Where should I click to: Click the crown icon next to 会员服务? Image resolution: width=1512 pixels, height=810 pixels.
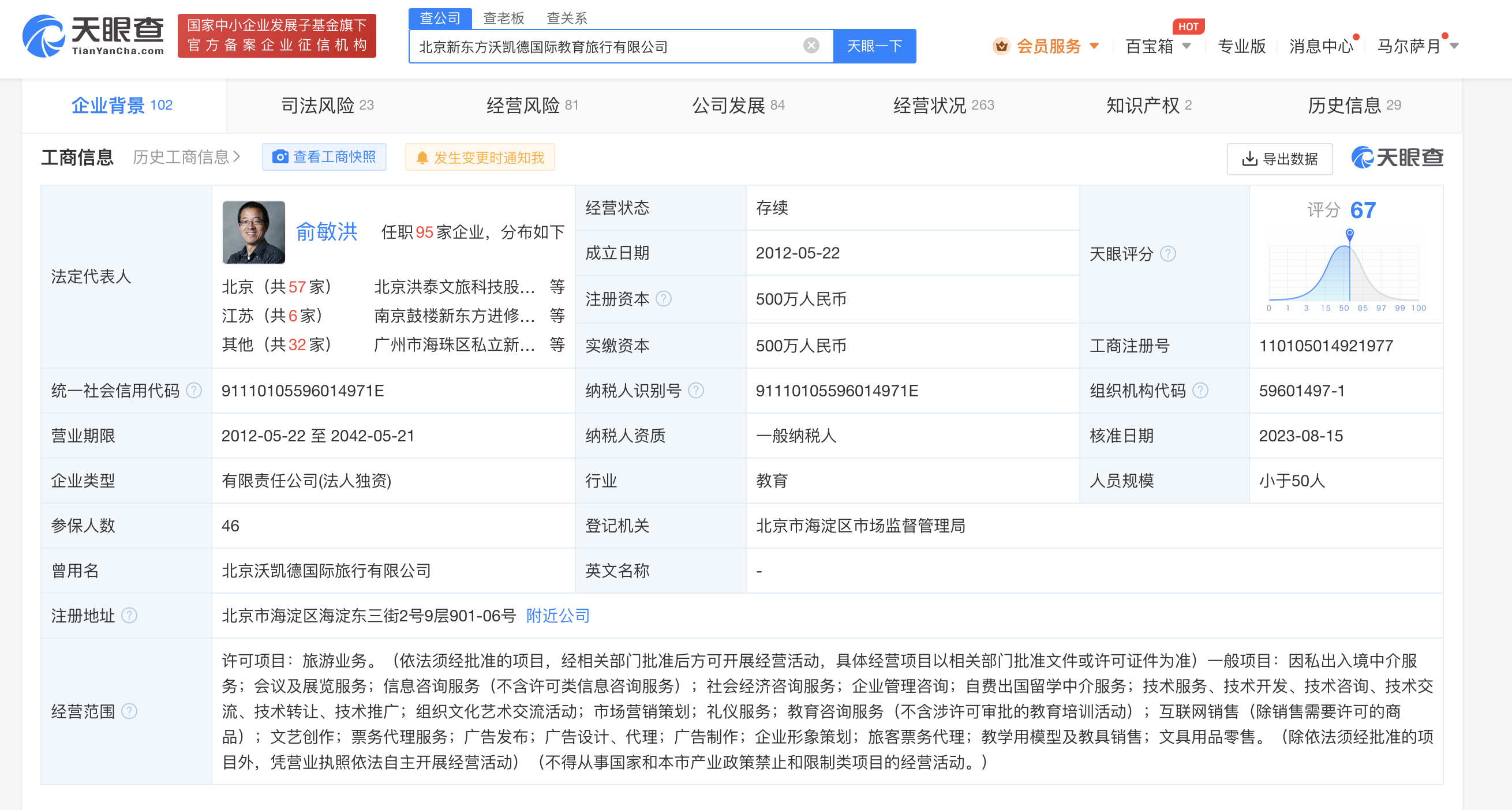[1001, 46]
